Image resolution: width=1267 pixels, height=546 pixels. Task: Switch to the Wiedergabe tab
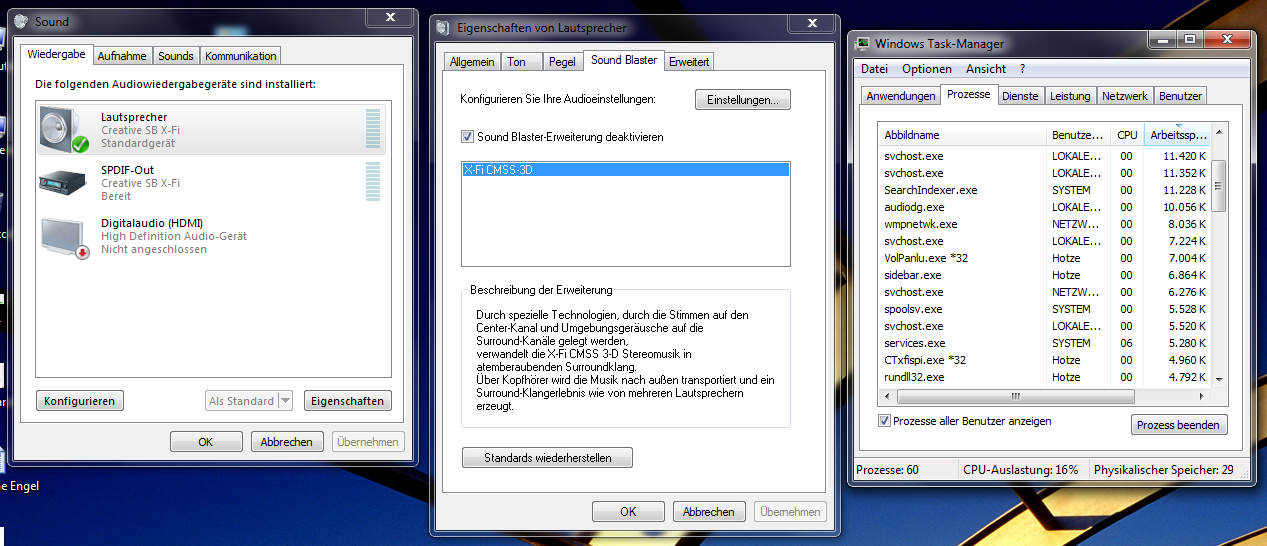(x=57, y=54)
